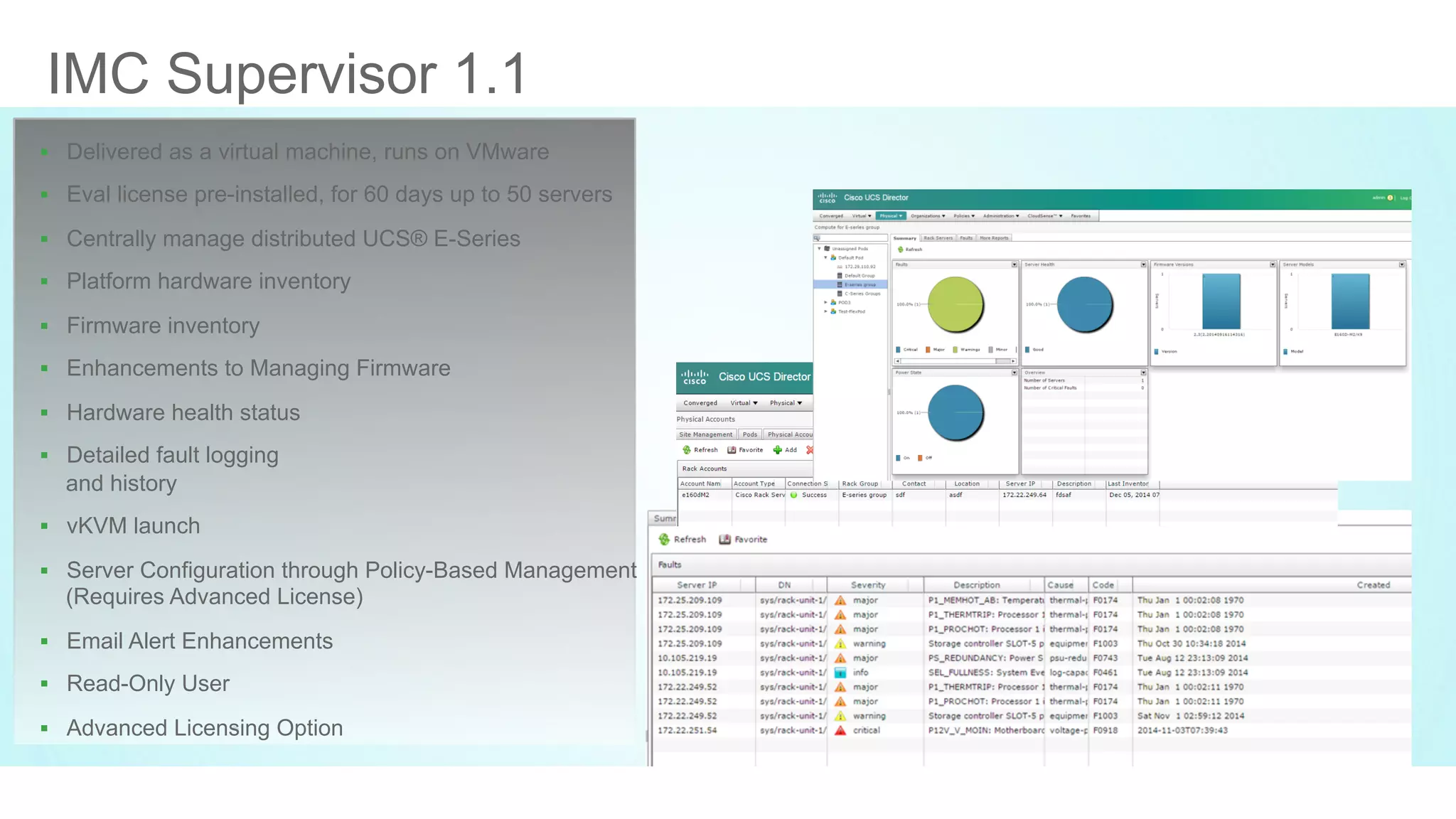
Task: Open the Organizations menu
Action: [x=928, y=215]
